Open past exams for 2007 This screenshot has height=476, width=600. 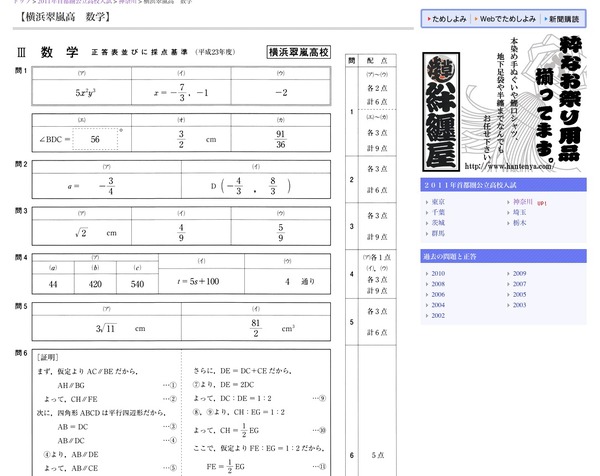click(520, 284)
